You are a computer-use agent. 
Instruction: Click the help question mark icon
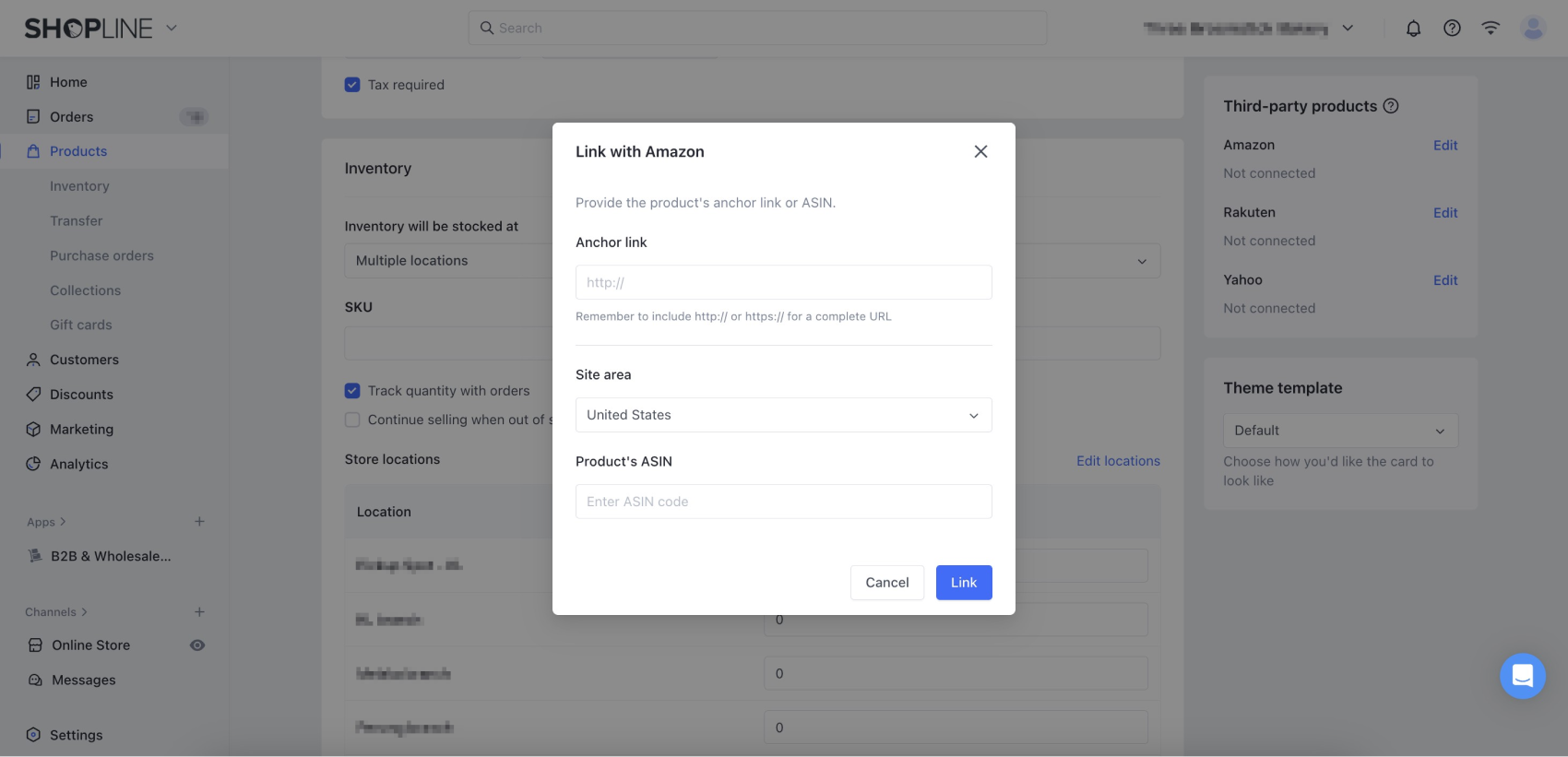pyautogui.click(x=1452, y=29)
